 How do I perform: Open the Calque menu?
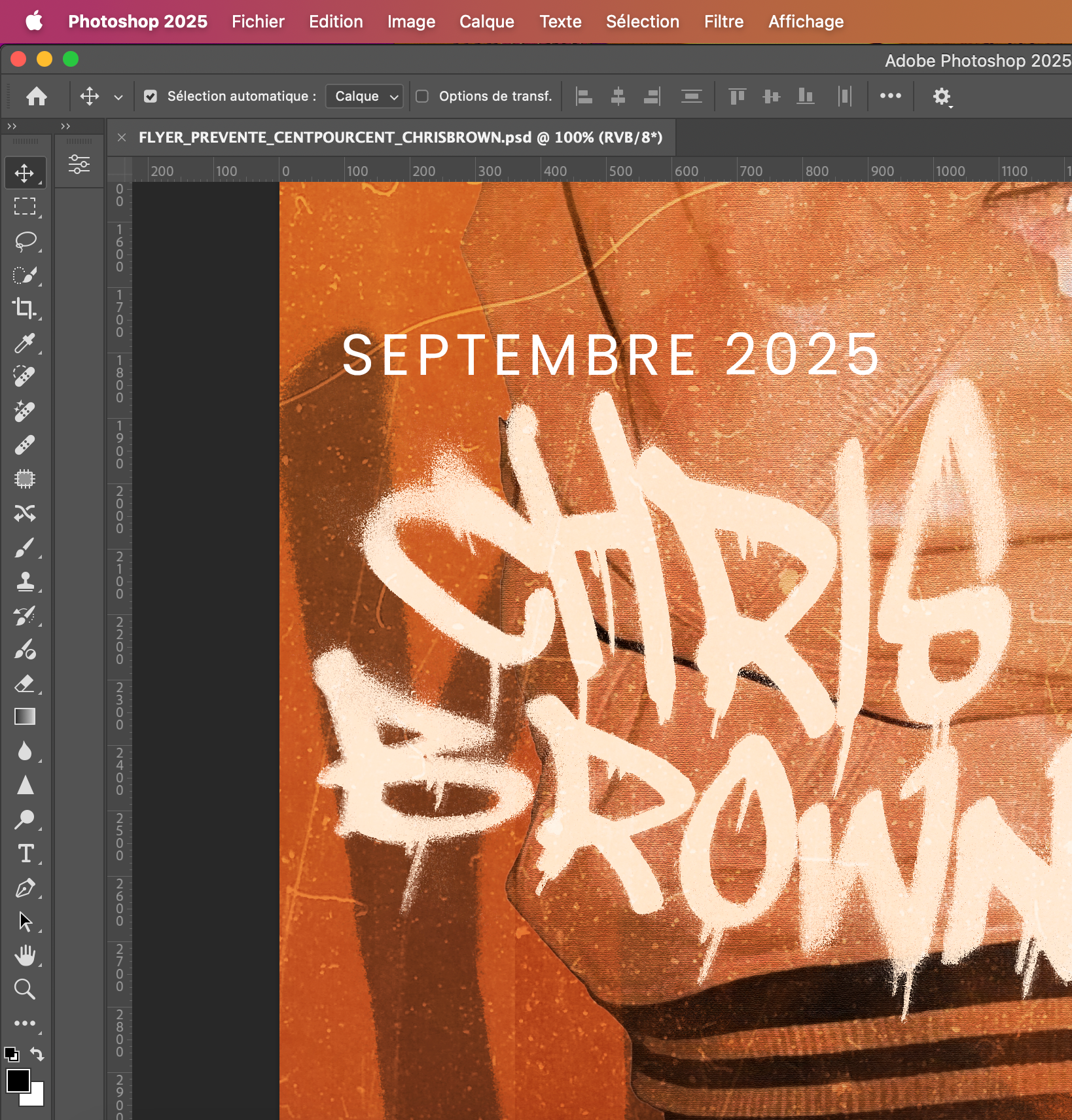pos(486,22)
